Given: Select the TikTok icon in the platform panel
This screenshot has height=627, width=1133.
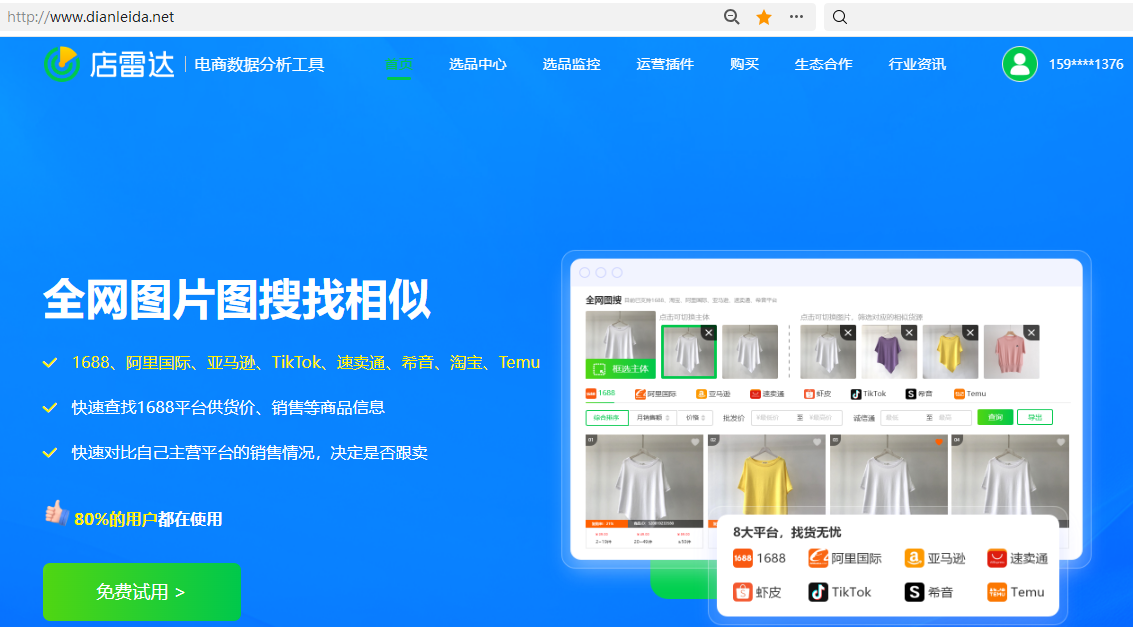Looking at the screenshot, I should pyautogui.click(x=818, y=591).
